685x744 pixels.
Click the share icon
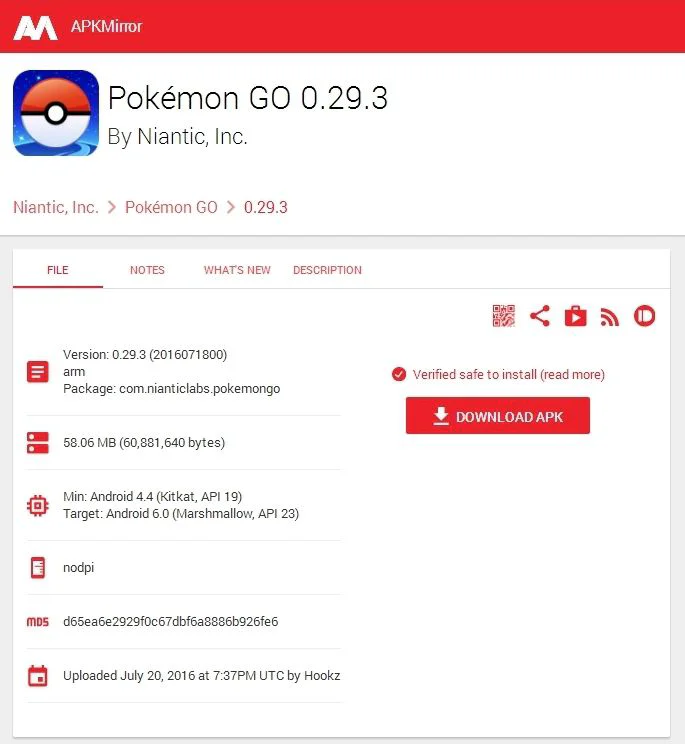click(x=539, y=316)
